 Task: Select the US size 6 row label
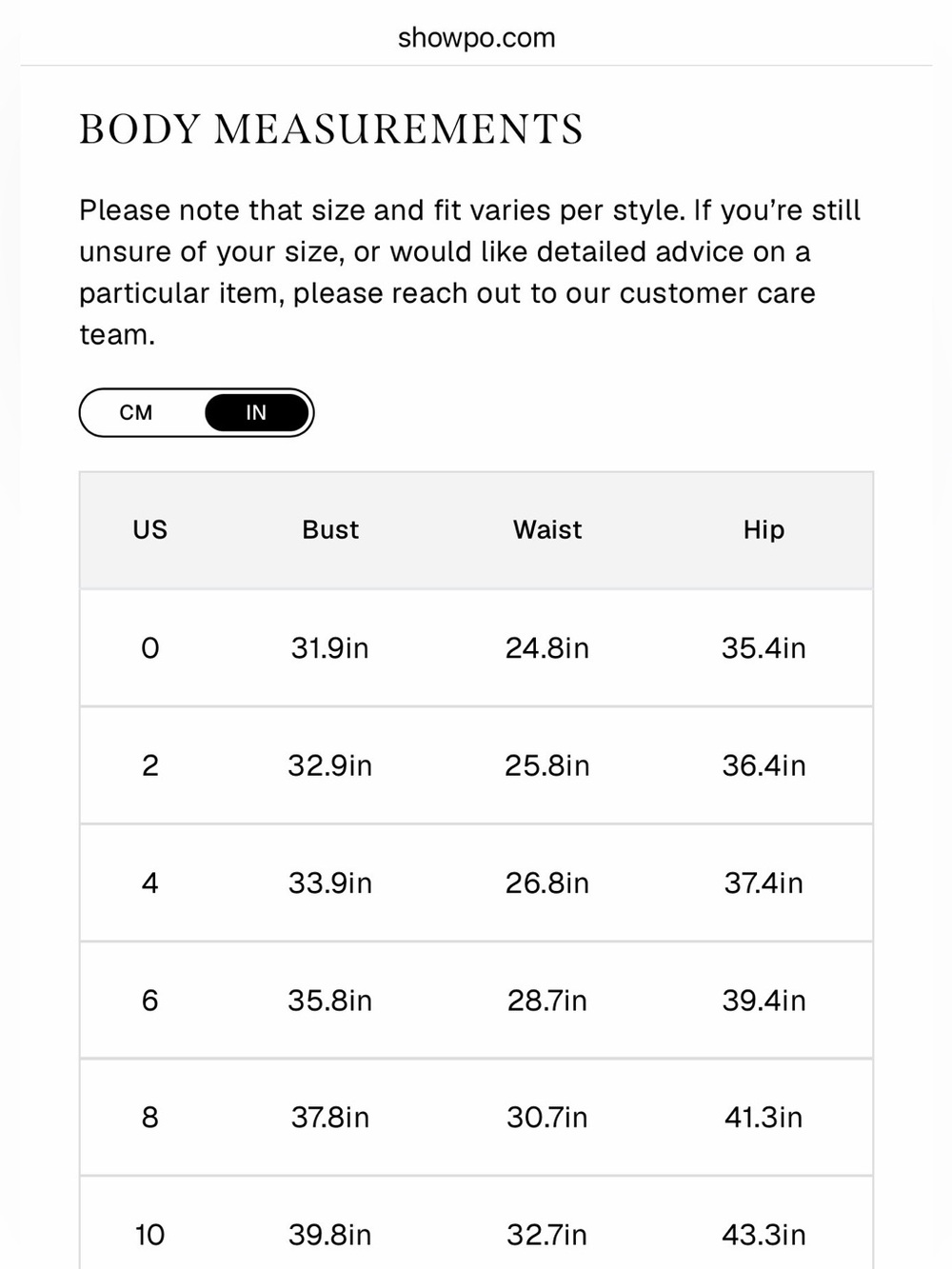click(149, 1001)
